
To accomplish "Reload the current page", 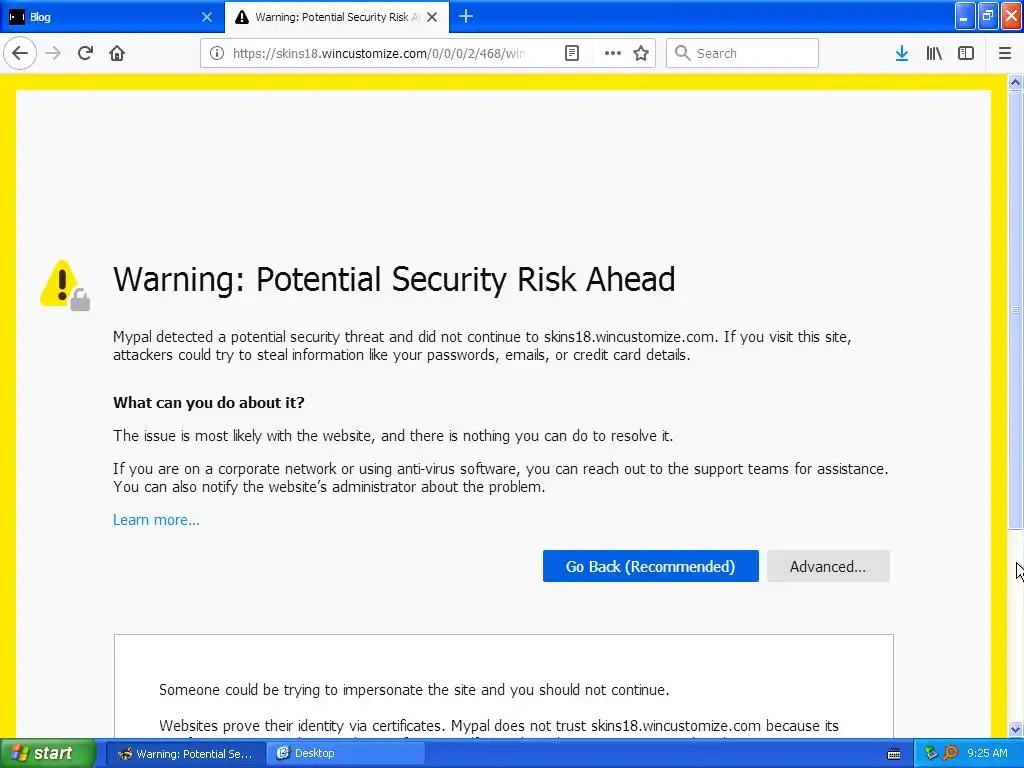I will click(86, 53).
